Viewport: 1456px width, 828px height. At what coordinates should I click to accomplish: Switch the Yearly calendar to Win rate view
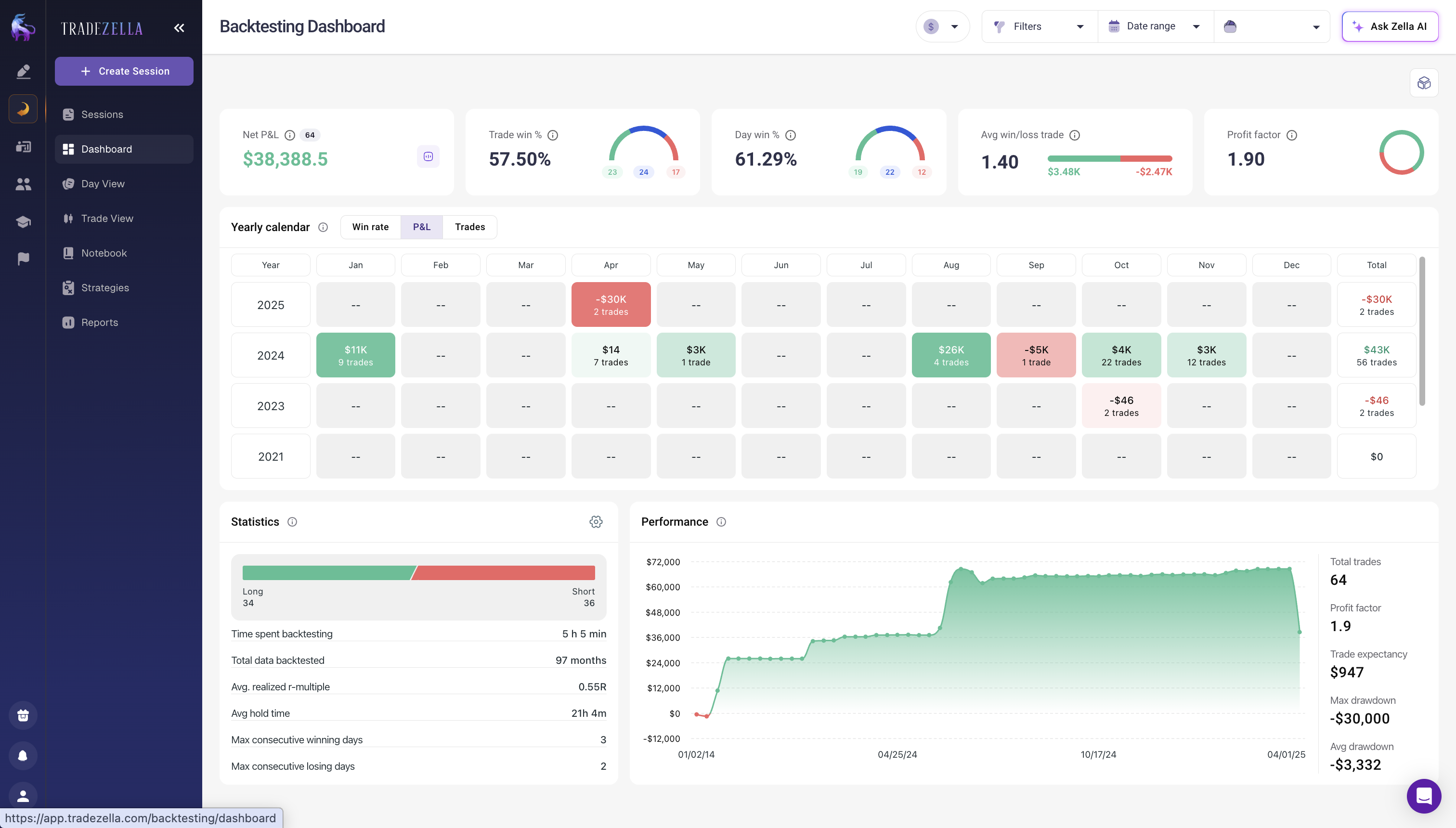click(x=370, y=226)
